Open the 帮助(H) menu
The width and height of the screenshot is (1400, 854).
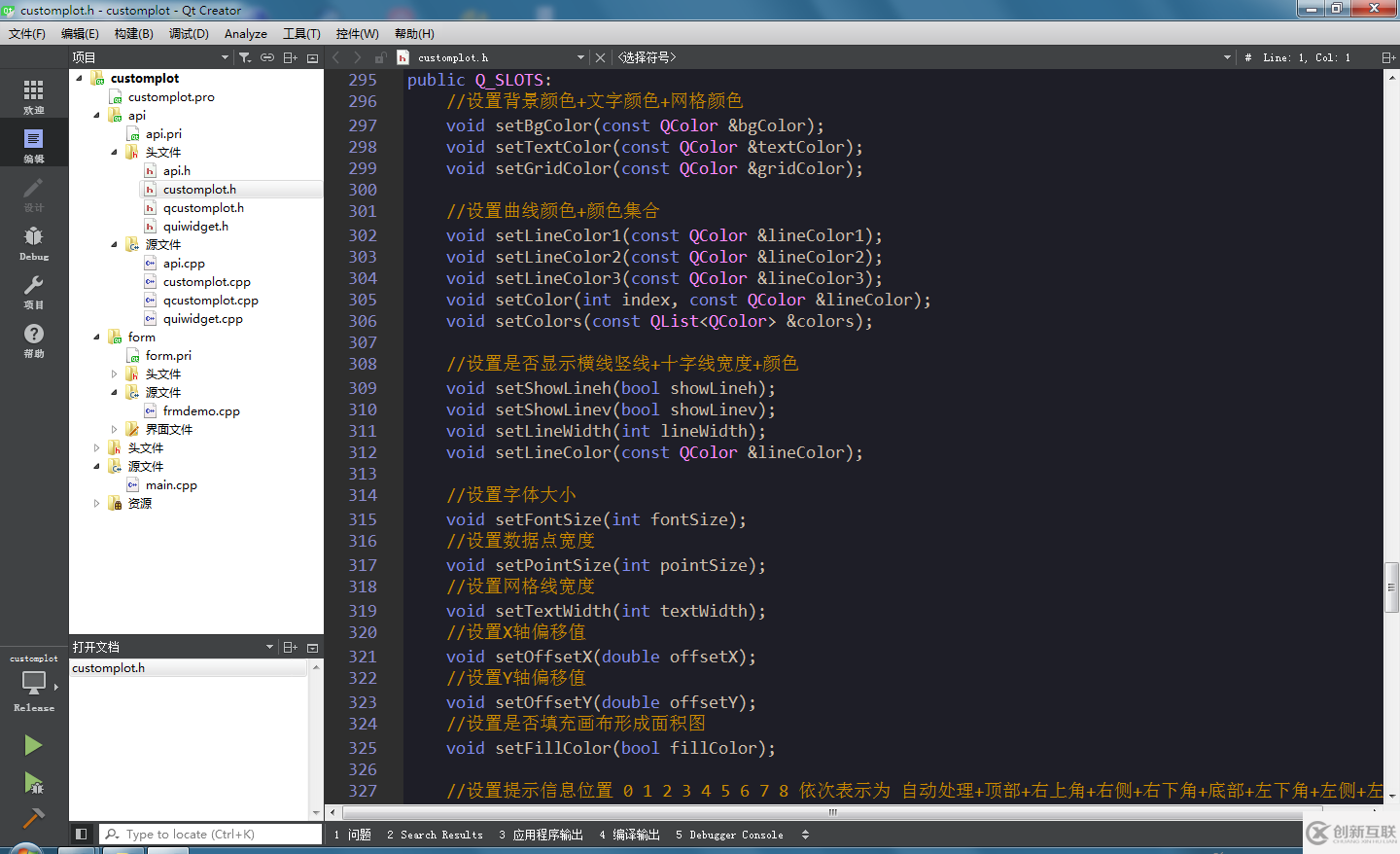(x=414, y=33)
